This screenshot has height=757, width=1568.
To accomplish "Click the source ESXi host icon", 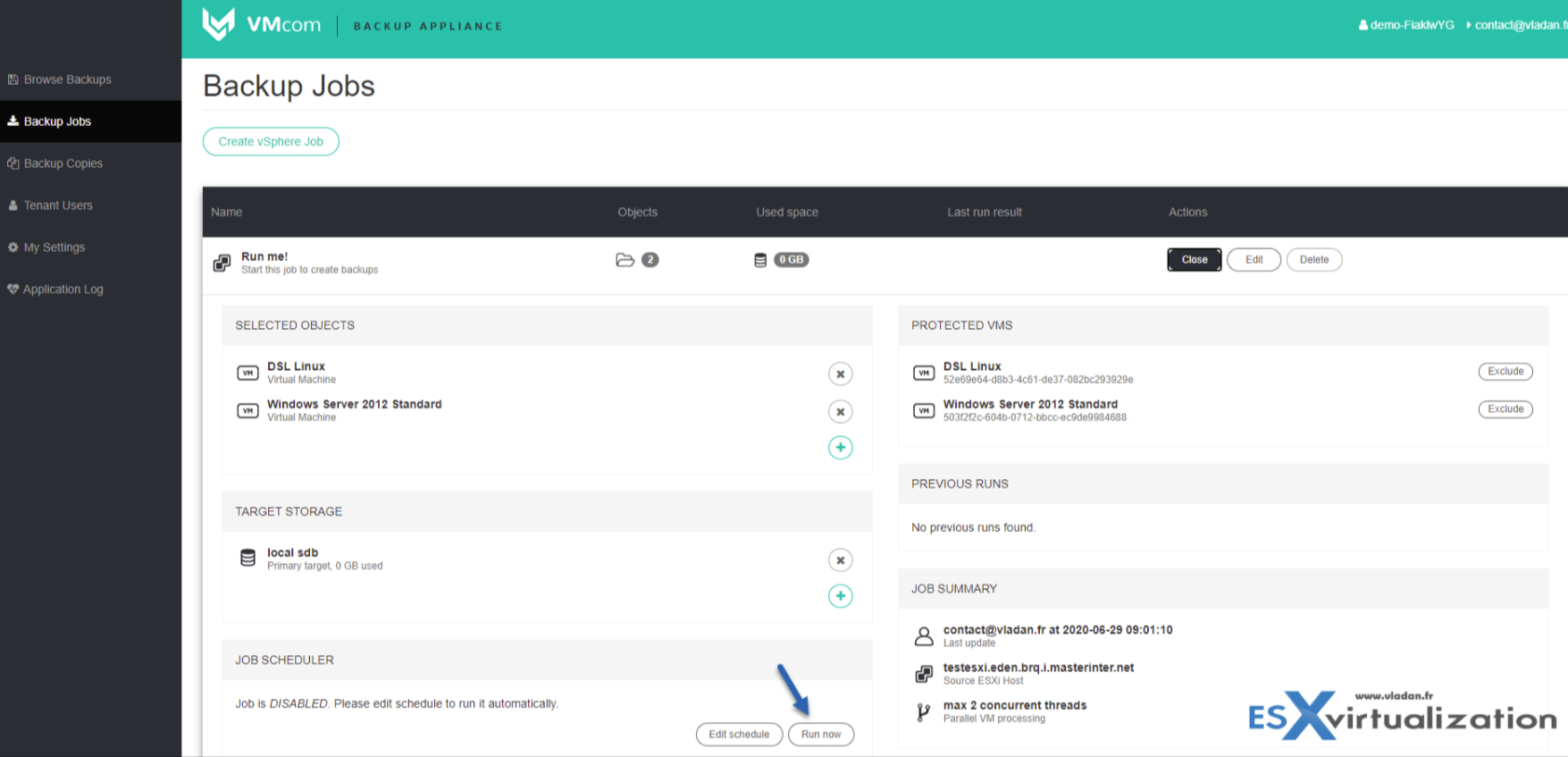I will [924, 674].
